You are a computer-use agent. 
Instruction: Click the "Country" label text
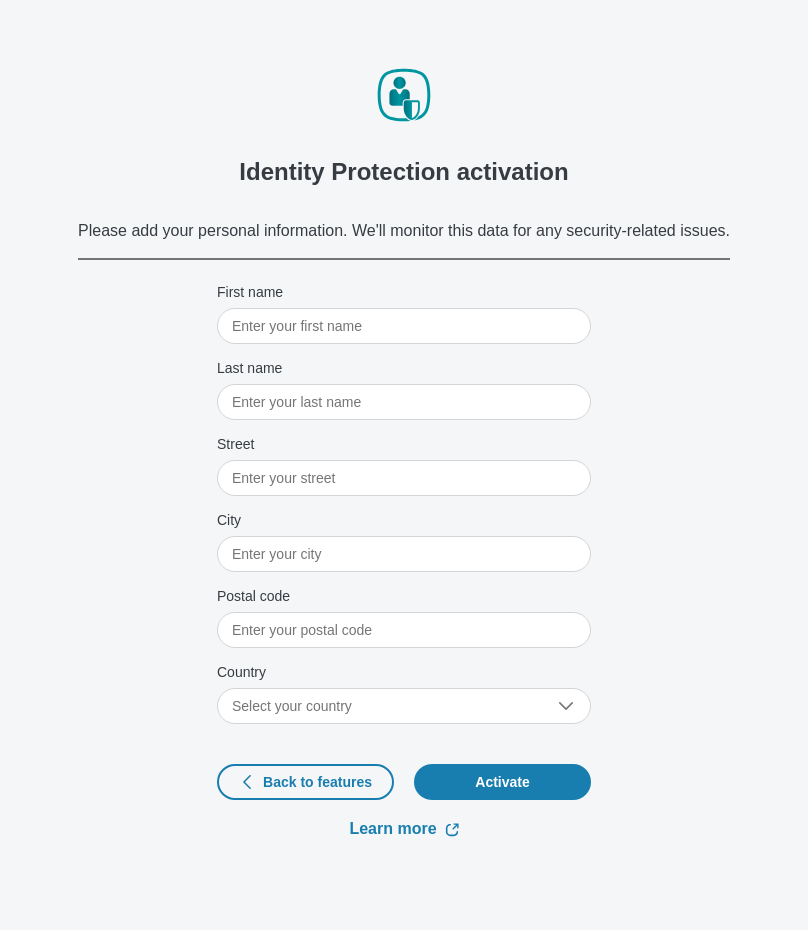(241, 672)
